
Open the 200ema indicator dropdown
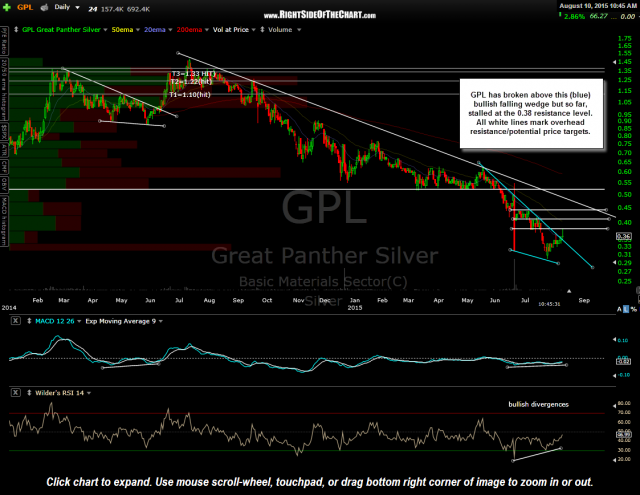tap(207, 30)
